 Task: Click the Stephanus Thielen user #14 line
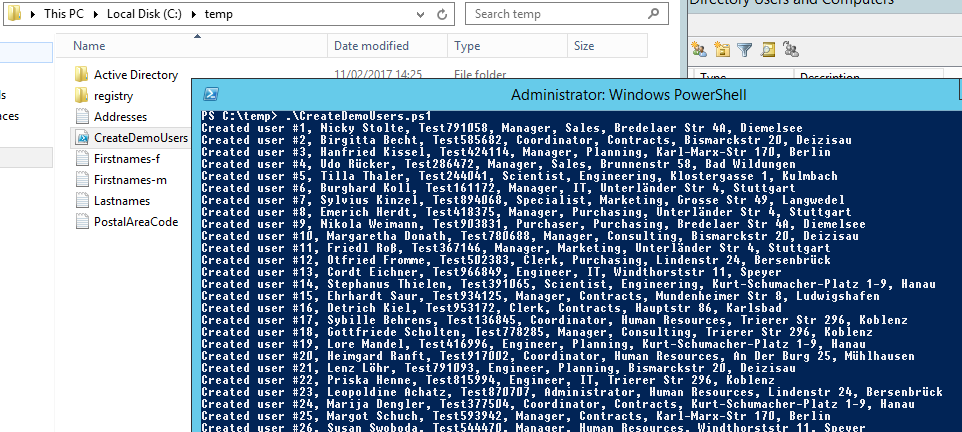coord(569,284)
